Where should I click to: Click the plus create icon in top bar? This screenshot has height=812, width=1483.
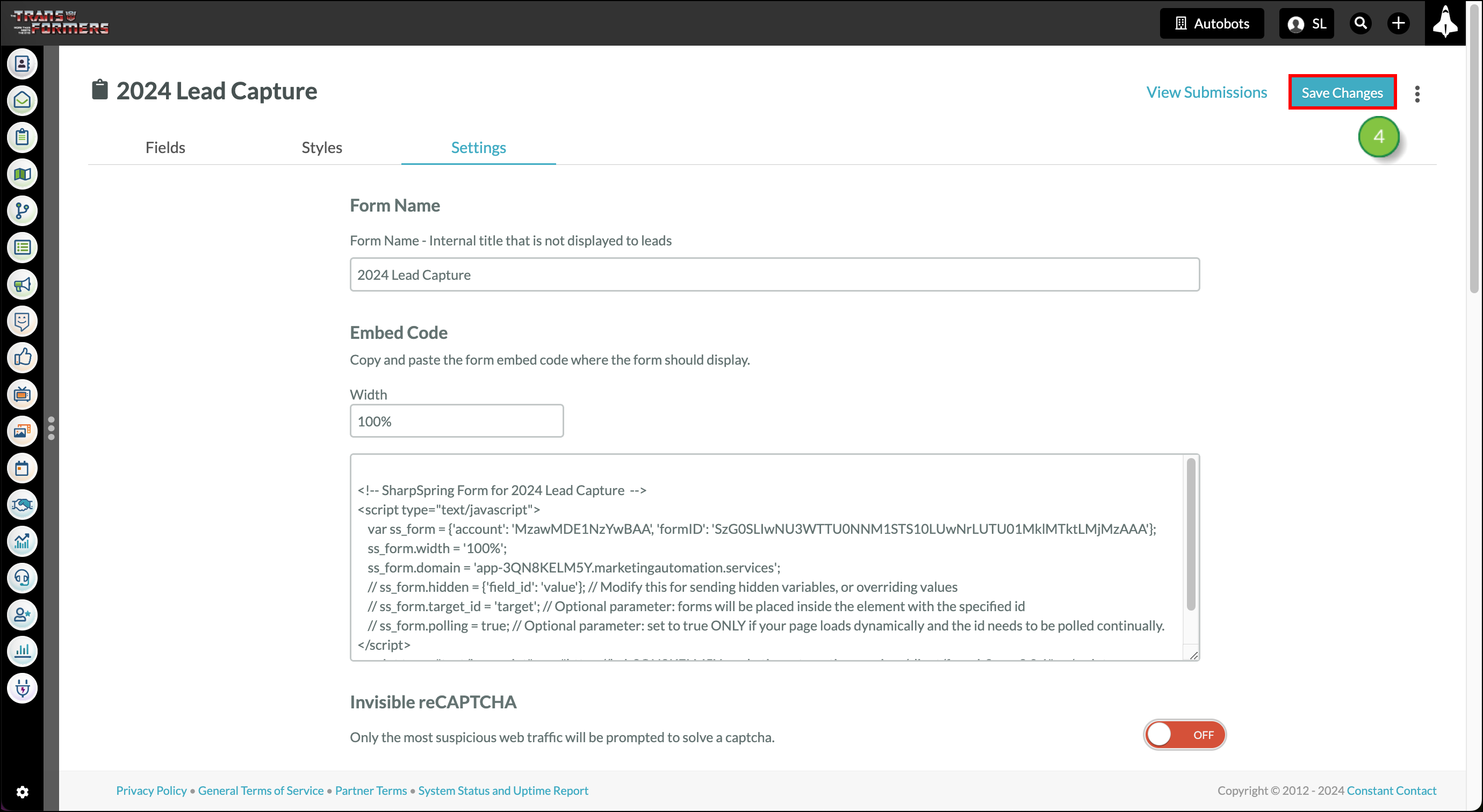tap(1398, 23)
